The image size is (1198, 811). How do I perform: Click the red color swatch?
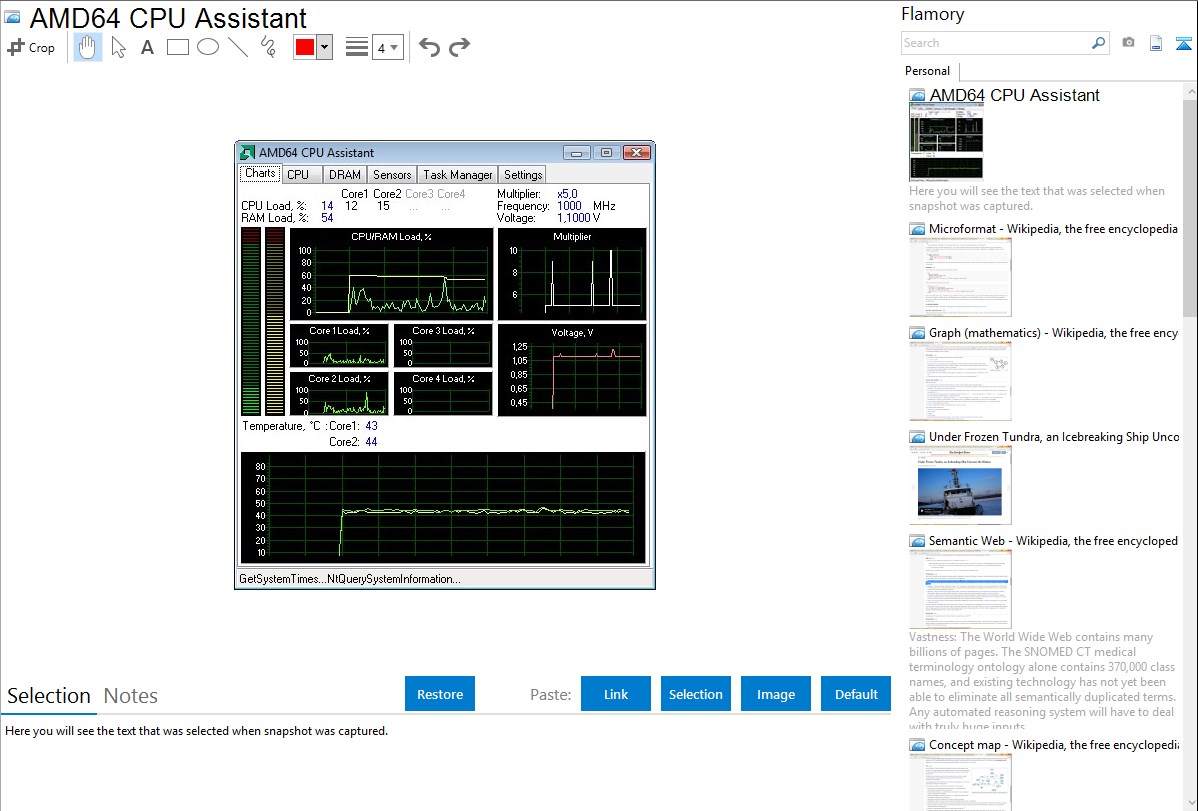[x=305, y=47]
